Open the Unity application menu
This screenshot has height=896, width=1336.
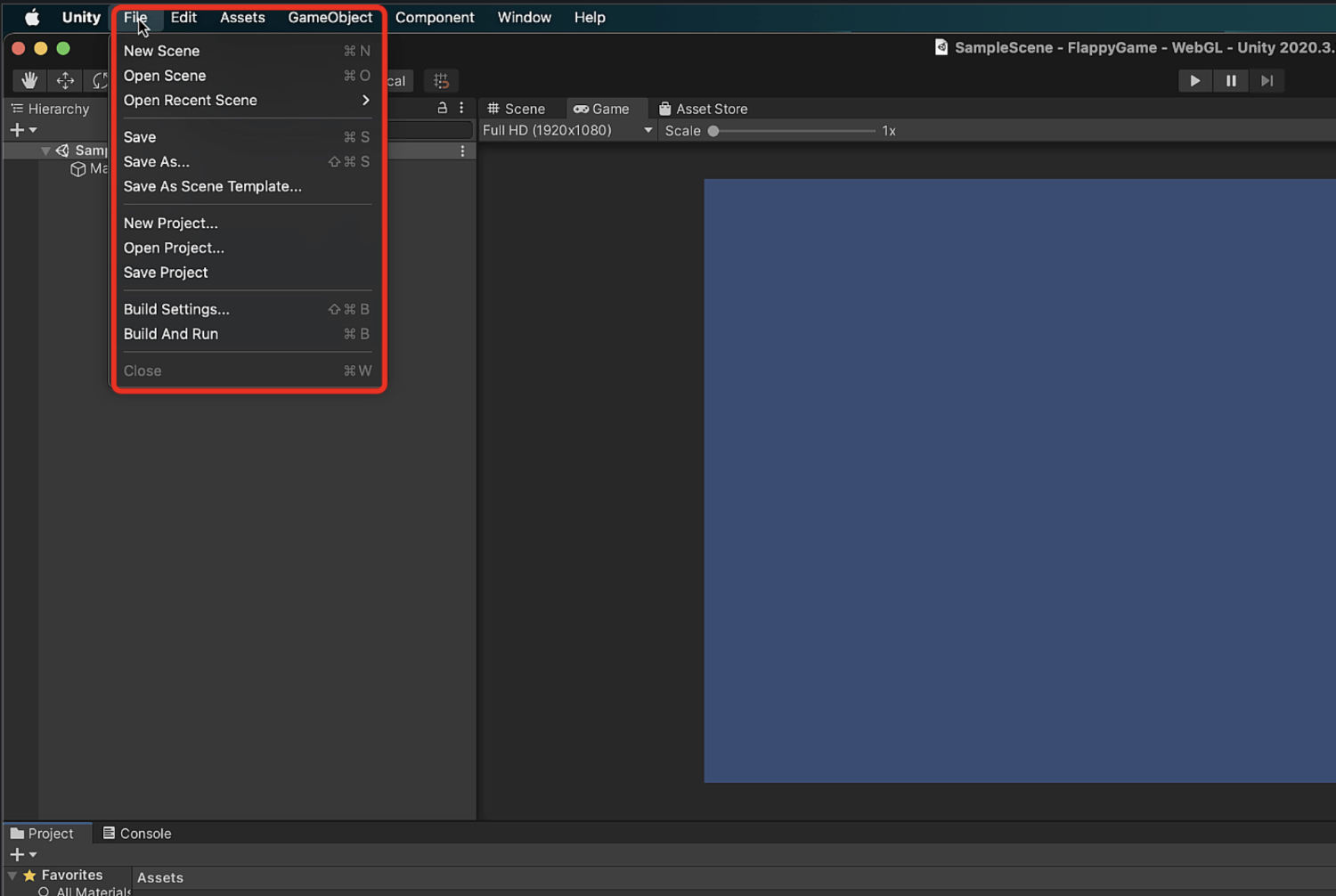click(81, 17)
